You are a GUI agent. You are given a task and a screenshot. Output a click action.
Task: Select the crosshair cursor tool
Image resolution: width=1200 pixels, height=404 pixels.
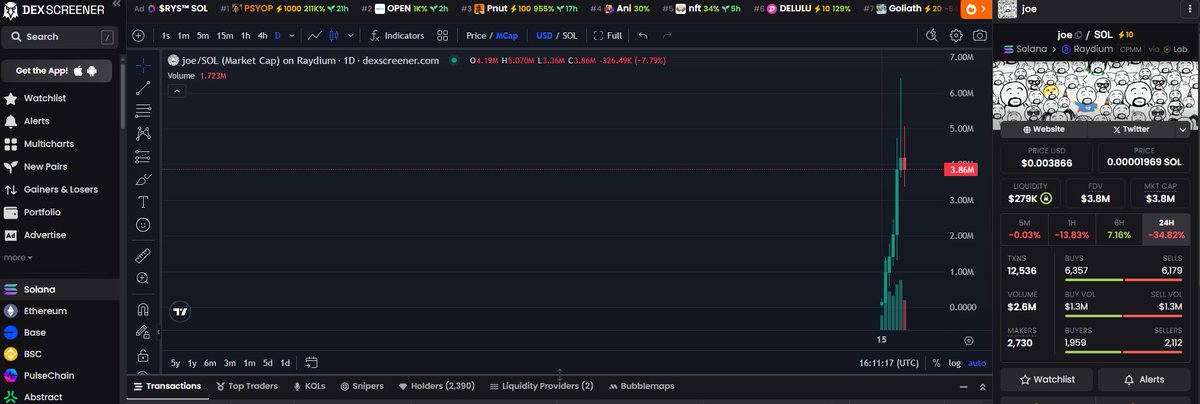(143, 66)
